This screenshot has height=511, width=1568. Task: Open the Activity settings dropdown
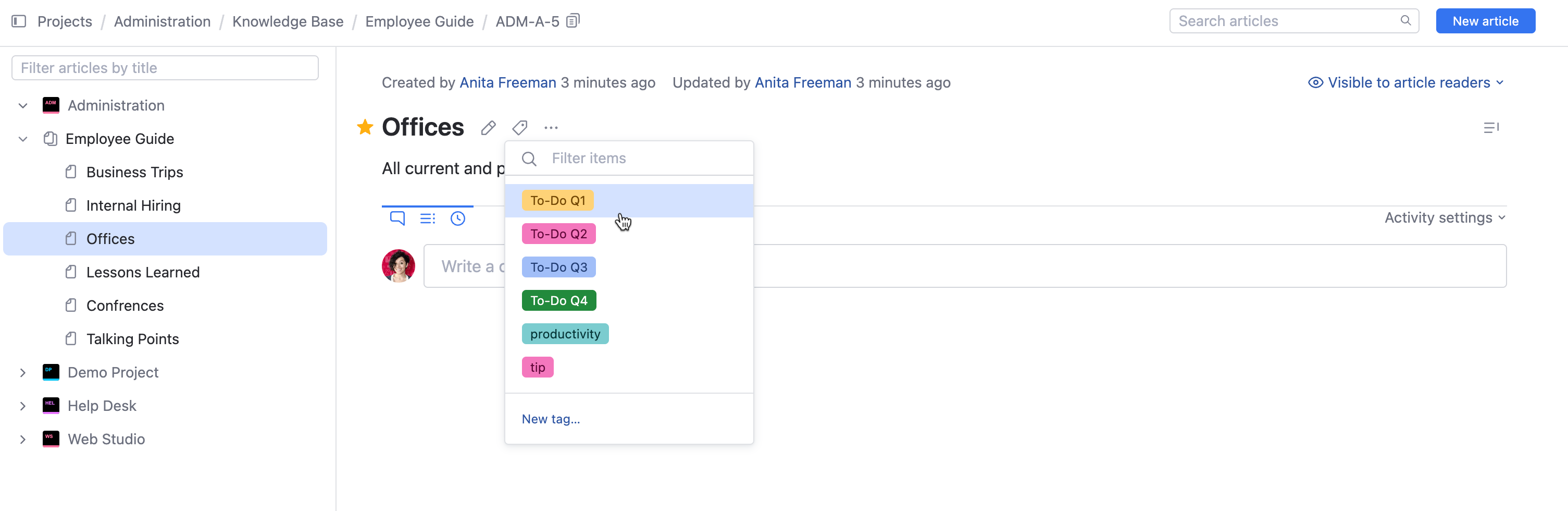(1445, 217)
